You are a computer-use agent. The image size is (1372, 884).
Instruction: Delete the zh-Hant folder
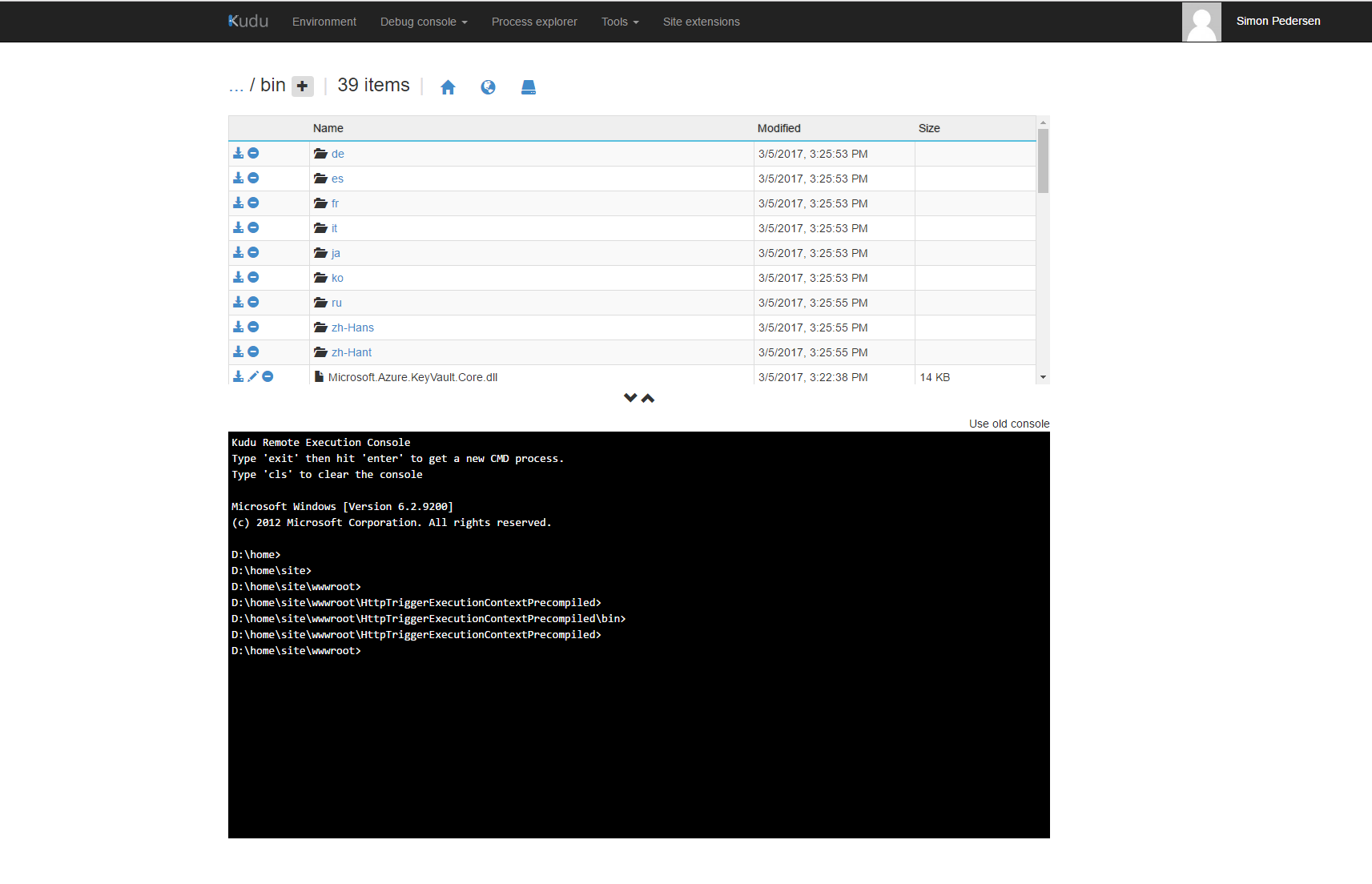coord(253,352)
